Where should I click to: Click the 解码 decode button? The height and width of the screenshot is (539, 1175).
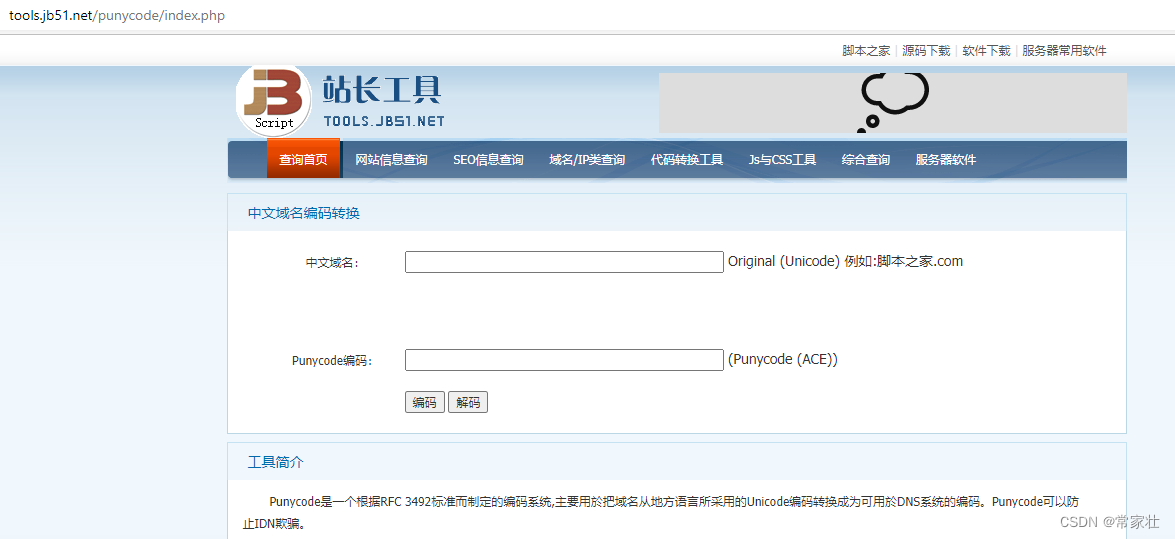point(468,403)
